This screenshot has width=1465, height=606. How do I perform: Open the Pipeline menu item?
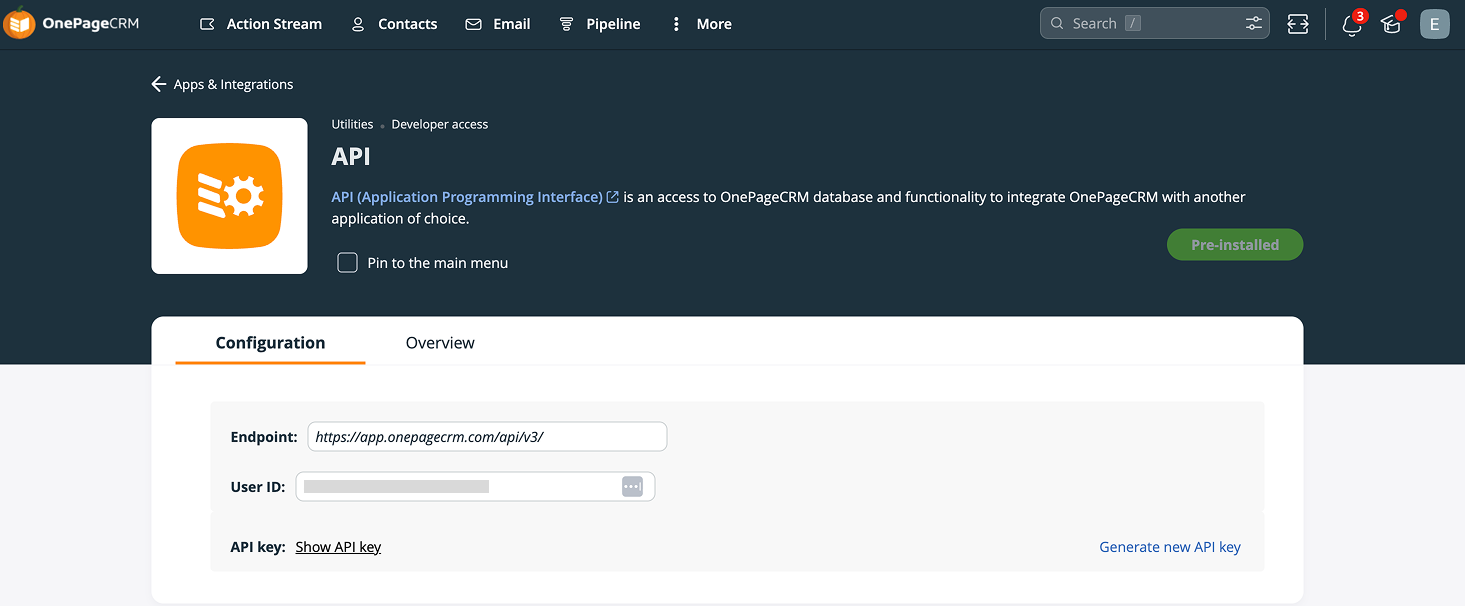tap(600, 24)
